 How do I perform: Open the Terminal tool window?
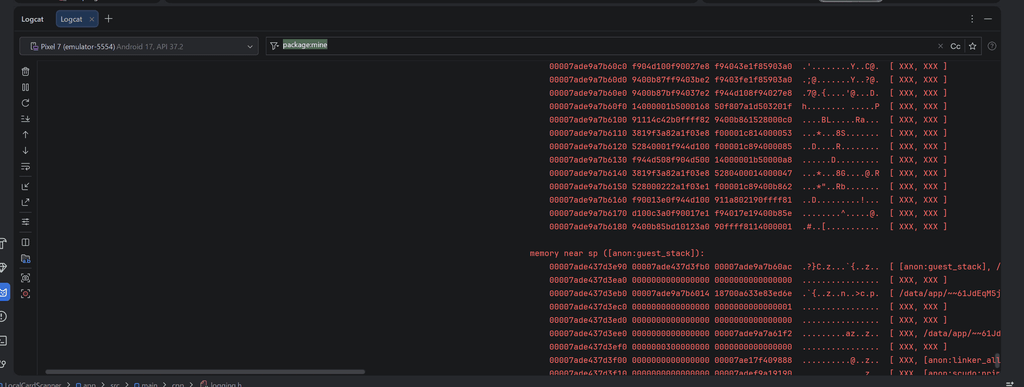click(x=3, y=341)
